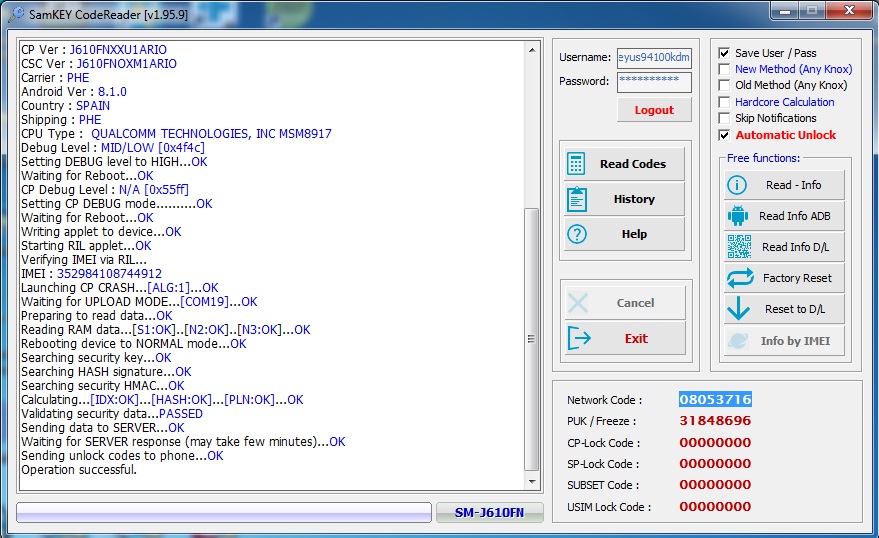
Task: Click the SUBSET Code value
Action: click(715, 485)
